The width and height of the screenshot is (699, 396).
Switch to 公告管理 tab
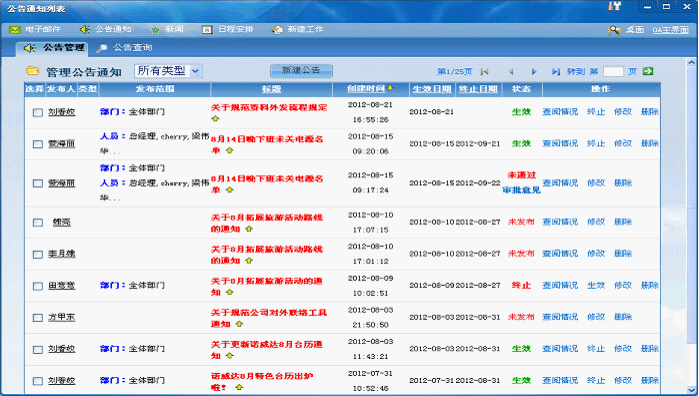coord(53,48)
